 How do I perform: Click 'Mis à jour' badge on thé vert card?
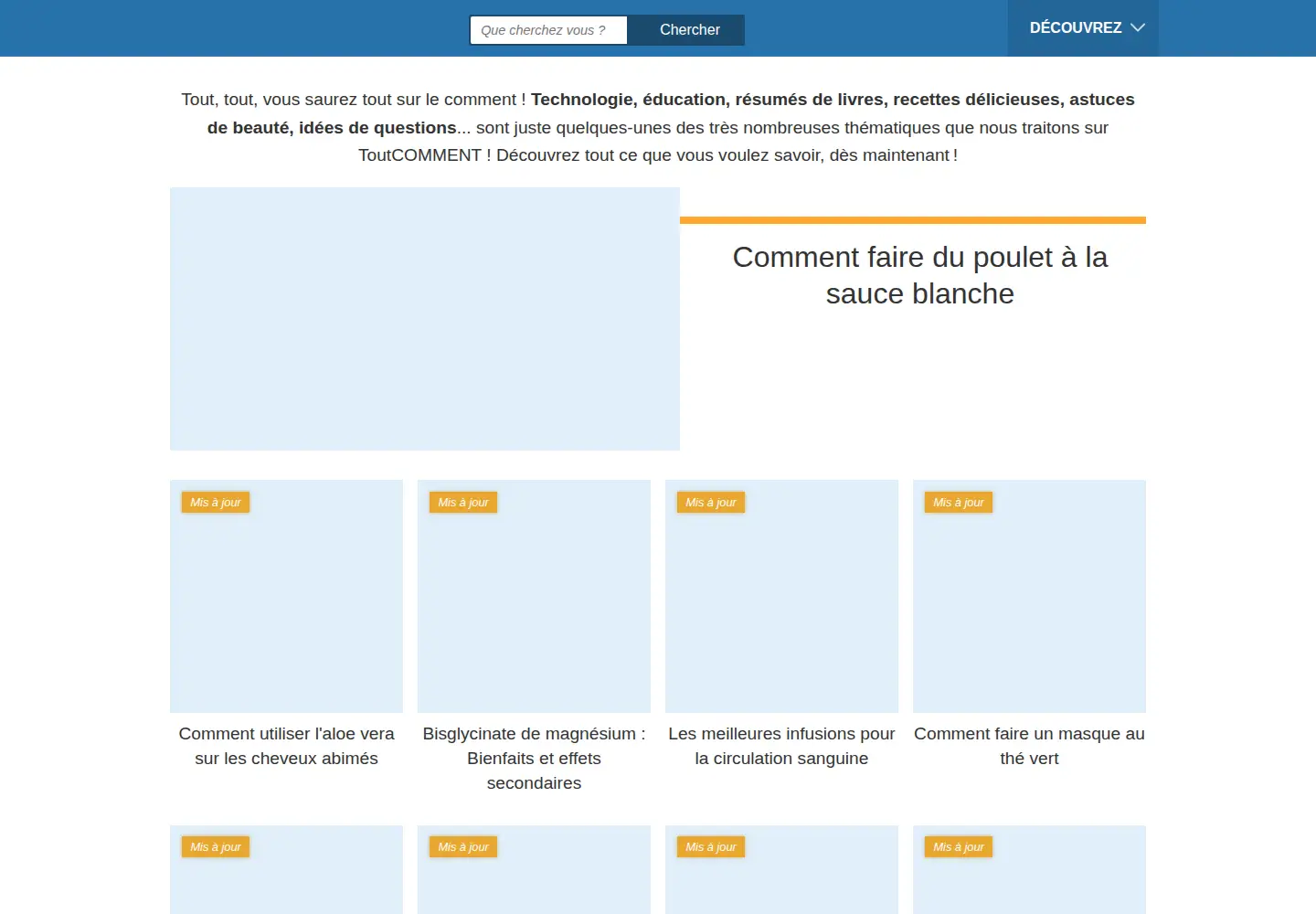pos(959,503)
